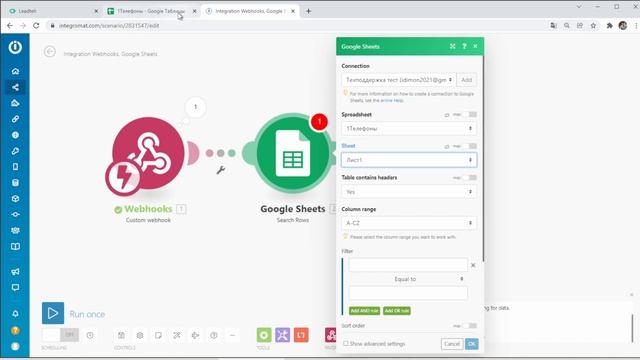Viewport: 640px width, 360px height.
Task: Open Data stores cylinder icon in sidebar
Action: (x=15, y=182)
